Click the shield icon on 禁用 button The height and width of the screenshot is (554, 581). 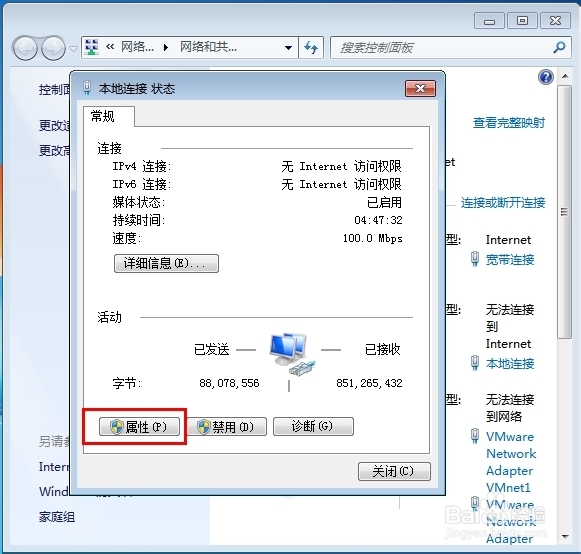click(204, 427)
